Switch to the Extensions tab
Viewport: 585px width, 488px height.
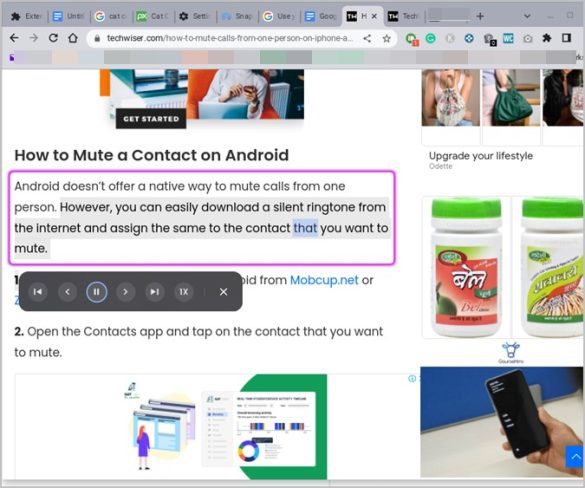[x=27, y=16]
